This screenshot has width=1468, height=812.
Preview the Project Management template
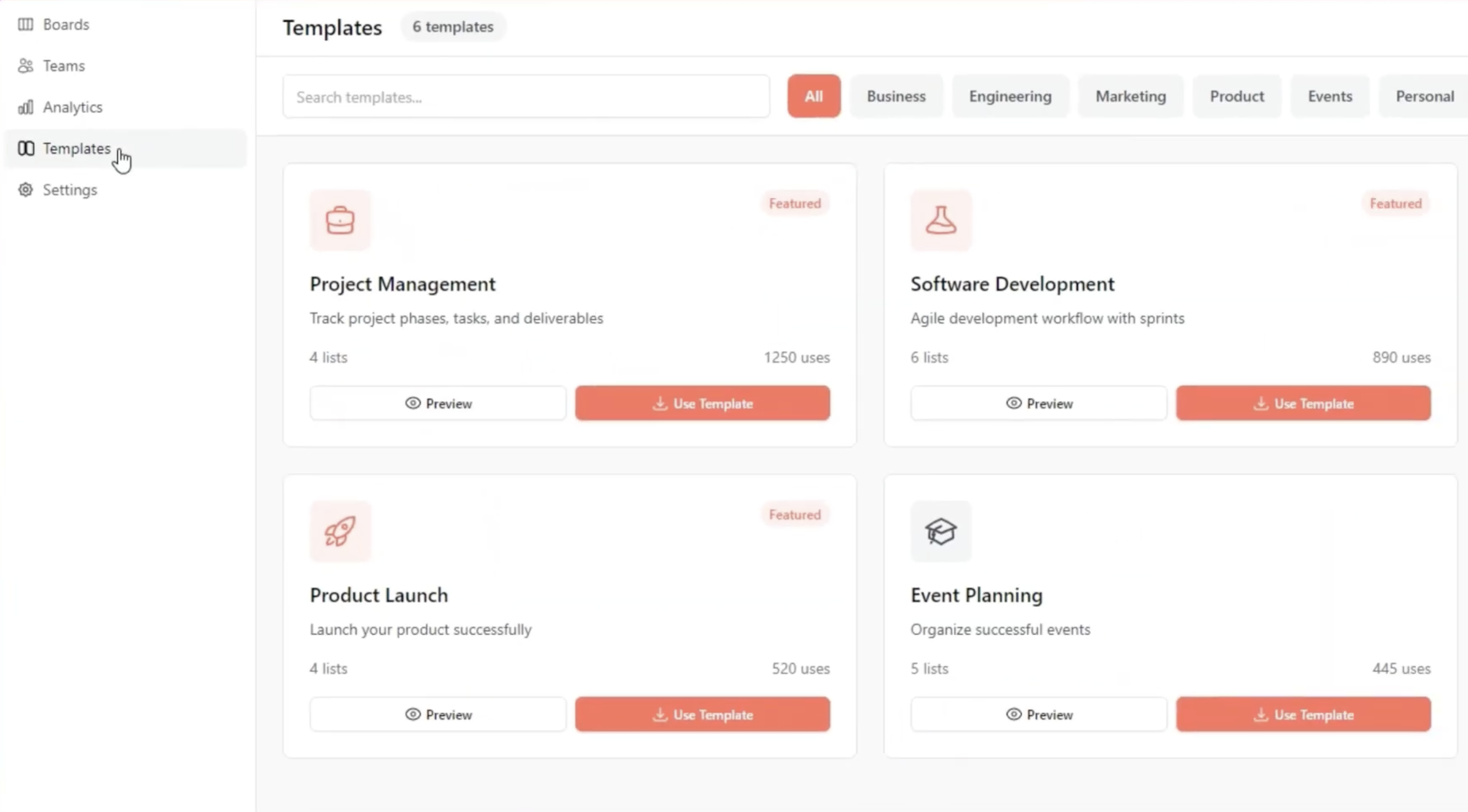[438, 403]
